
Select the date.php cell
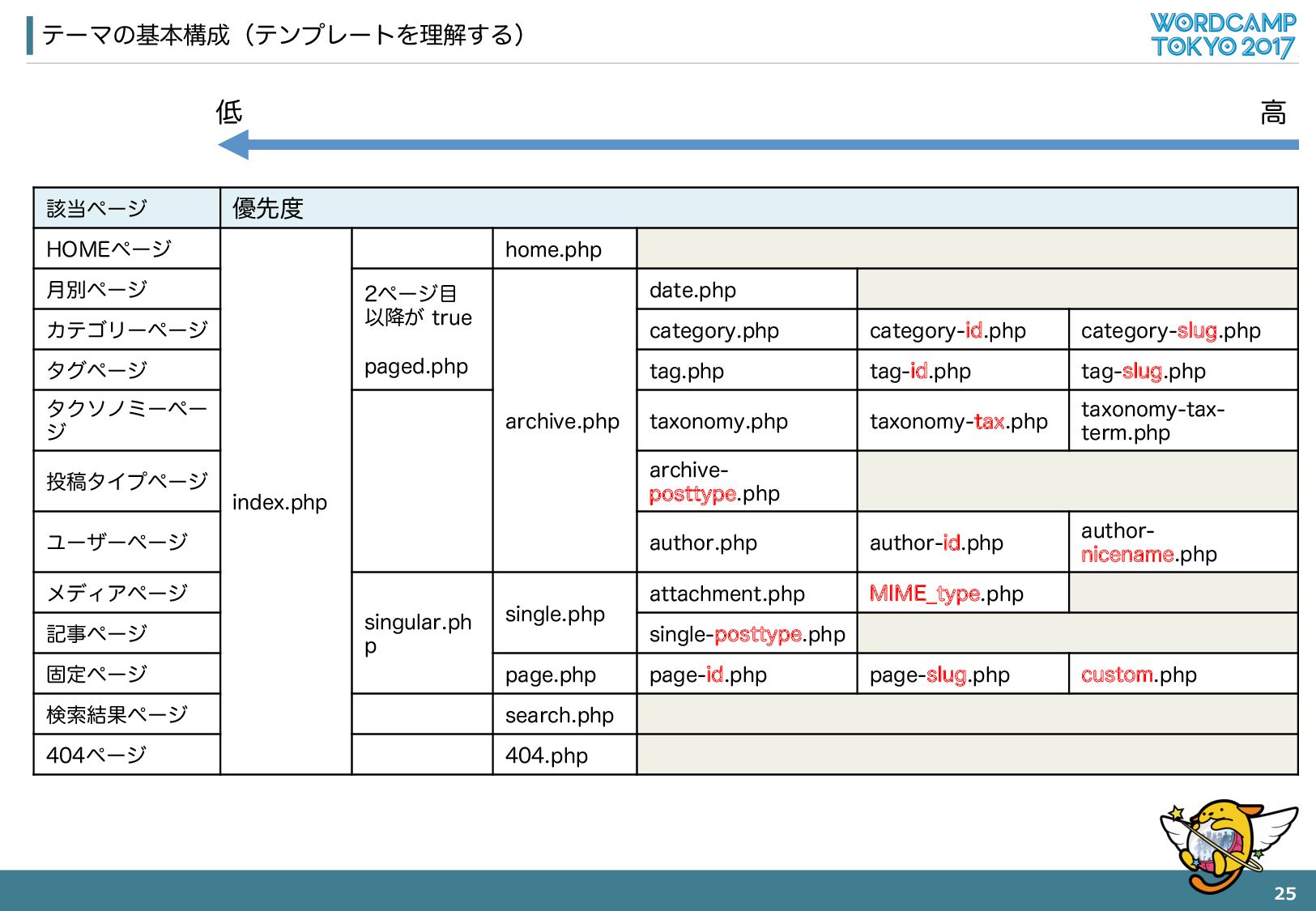pos(747,289)
